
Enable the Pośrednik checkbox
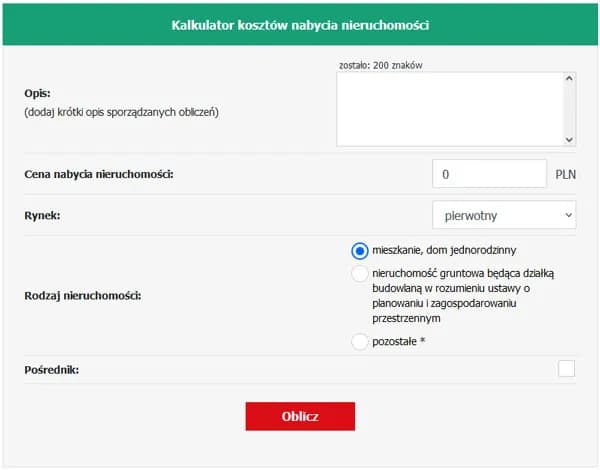(567, 369)
